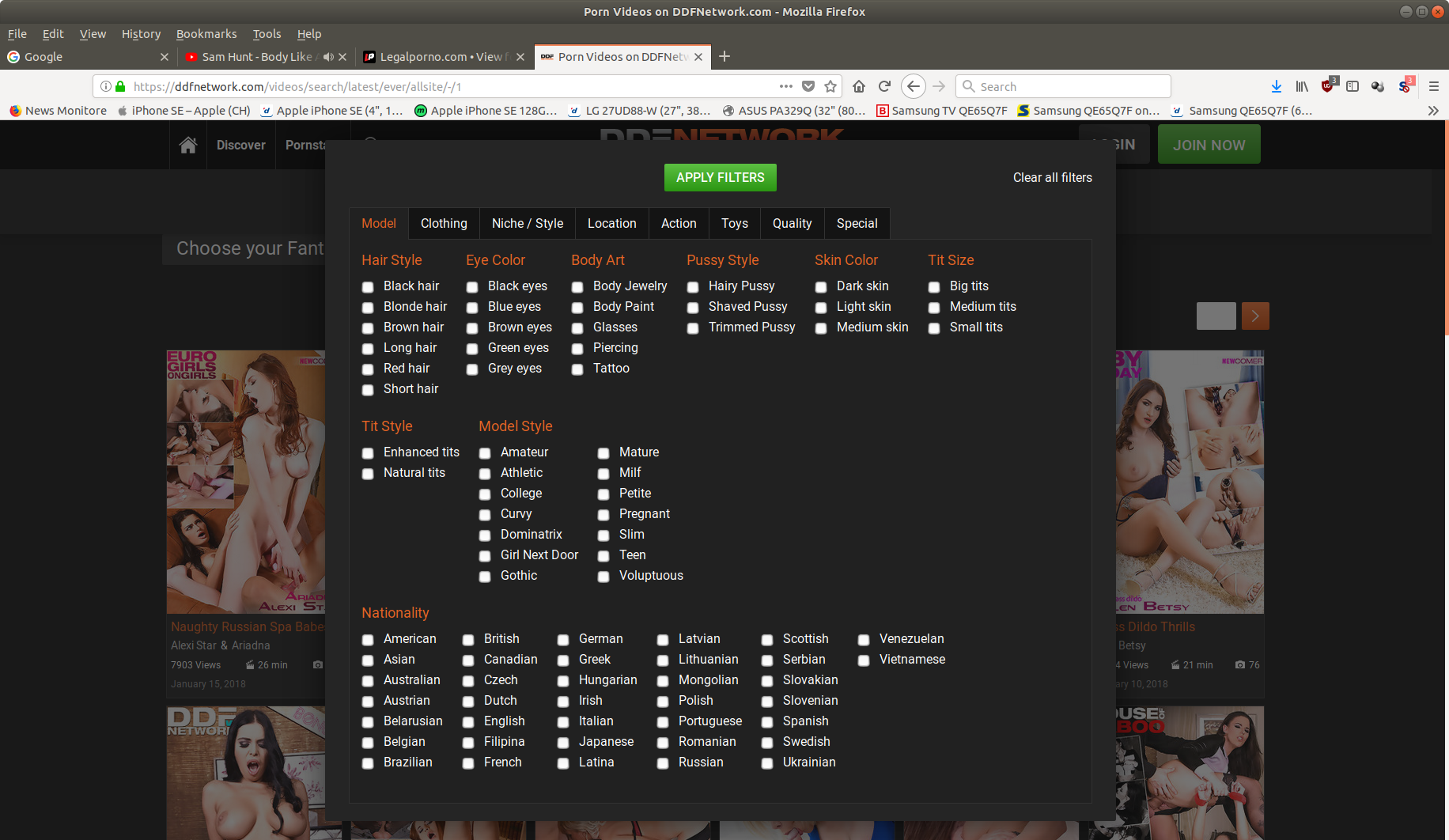Tick the Canadian nationality checkbox
1449x840 pixels.
[468, 660]
